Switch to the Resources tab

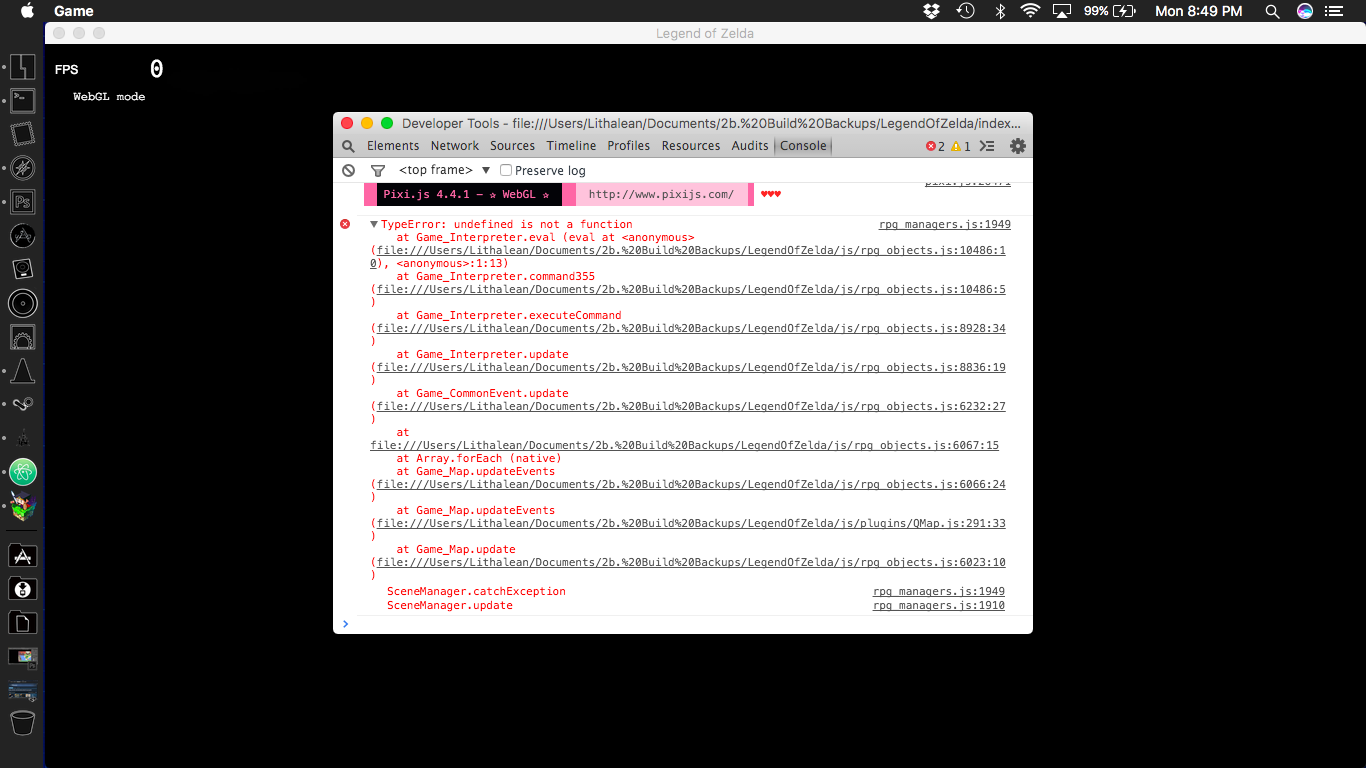point(691,146)
